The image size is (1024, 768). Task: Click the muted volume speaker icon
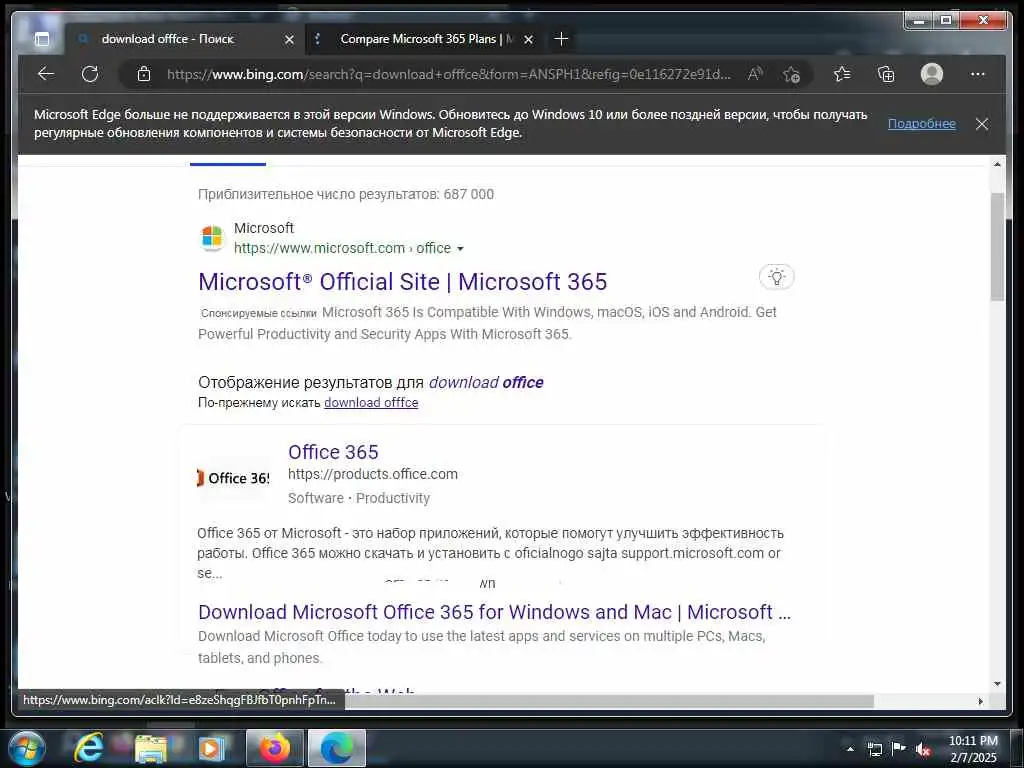(922, 749)
